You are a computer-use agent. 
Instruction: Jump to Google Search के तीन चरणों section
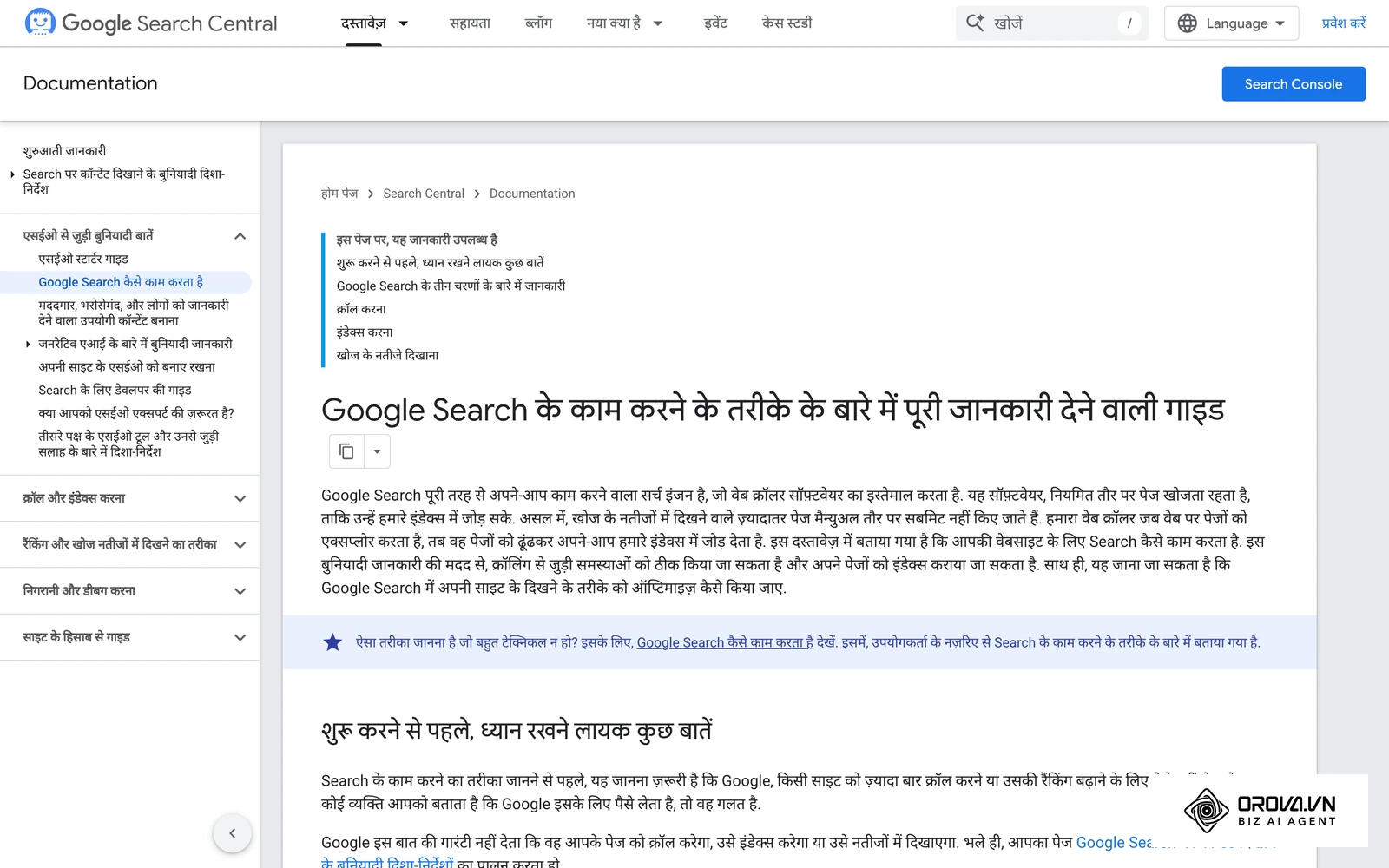pyautogui.click(x=451, y=286)
